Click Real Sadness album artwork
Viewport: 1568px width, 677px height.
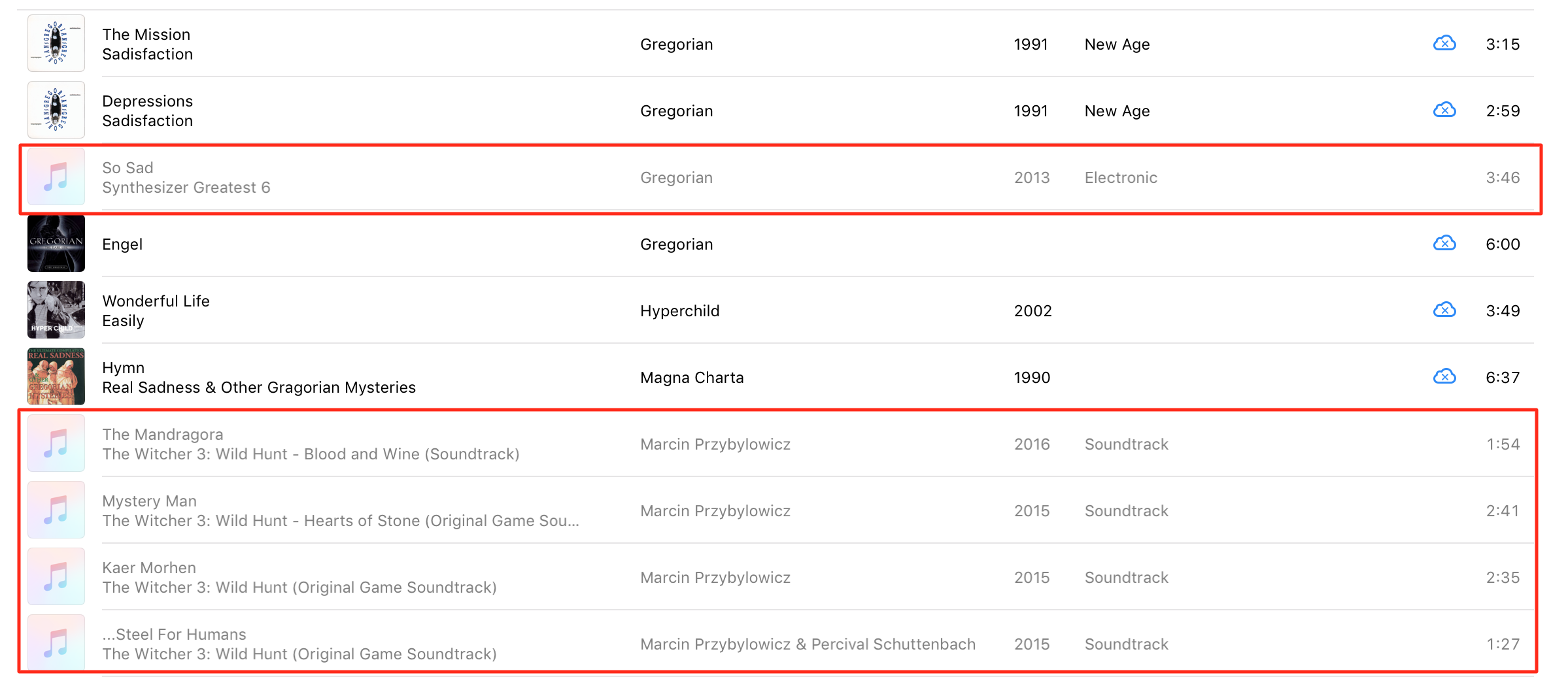coord(56,377)
